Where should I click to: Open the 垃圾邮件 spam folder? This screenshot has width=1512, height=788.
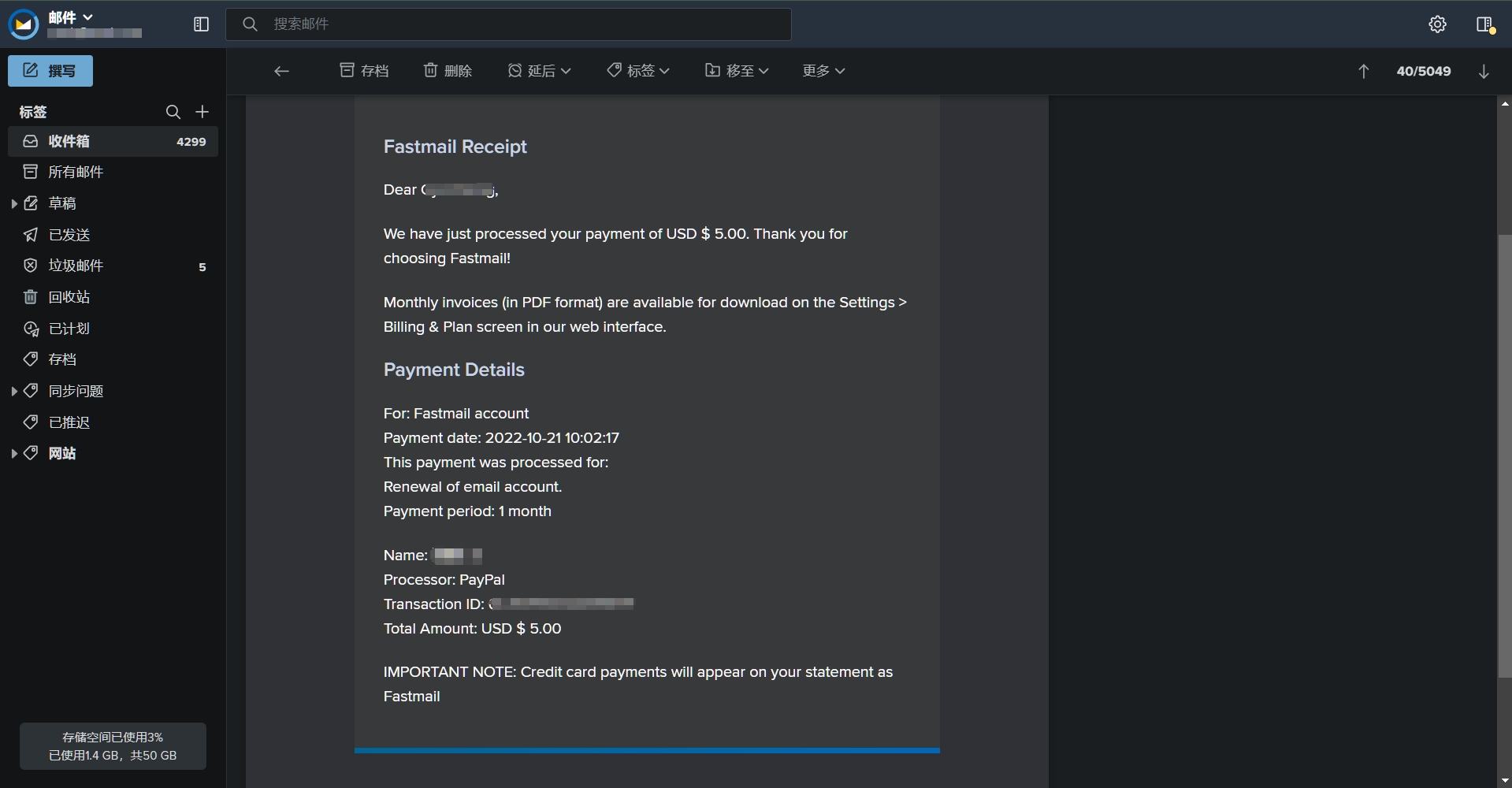tap(113, 266)
